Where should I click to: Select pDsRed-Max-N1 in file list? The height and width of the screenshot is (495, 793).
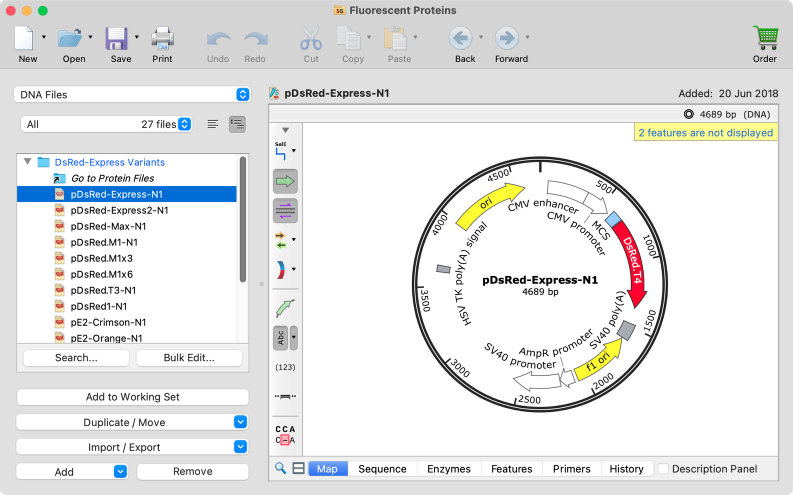coord(126,226)
